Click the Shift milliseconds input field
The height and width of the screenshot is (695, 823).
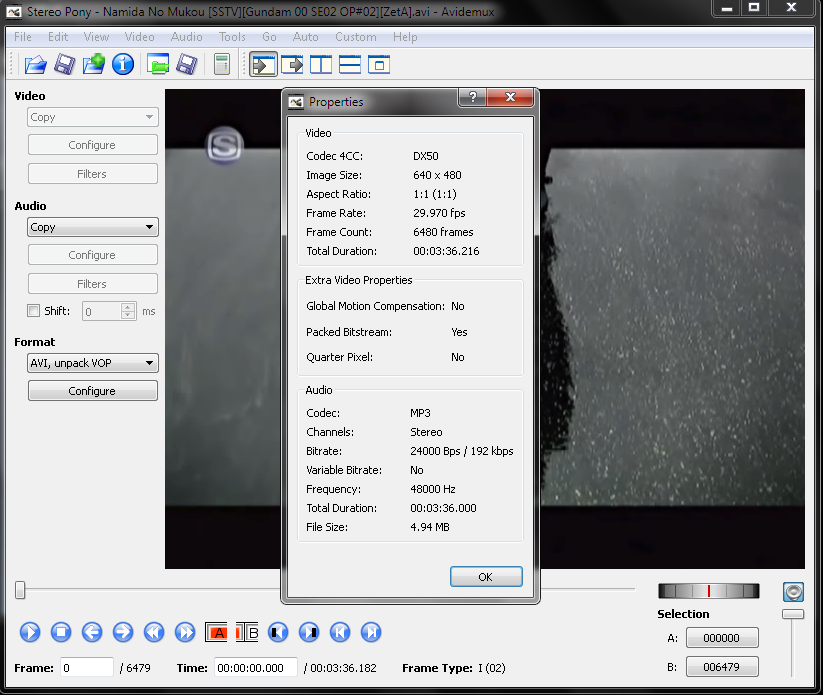(102, 311)
